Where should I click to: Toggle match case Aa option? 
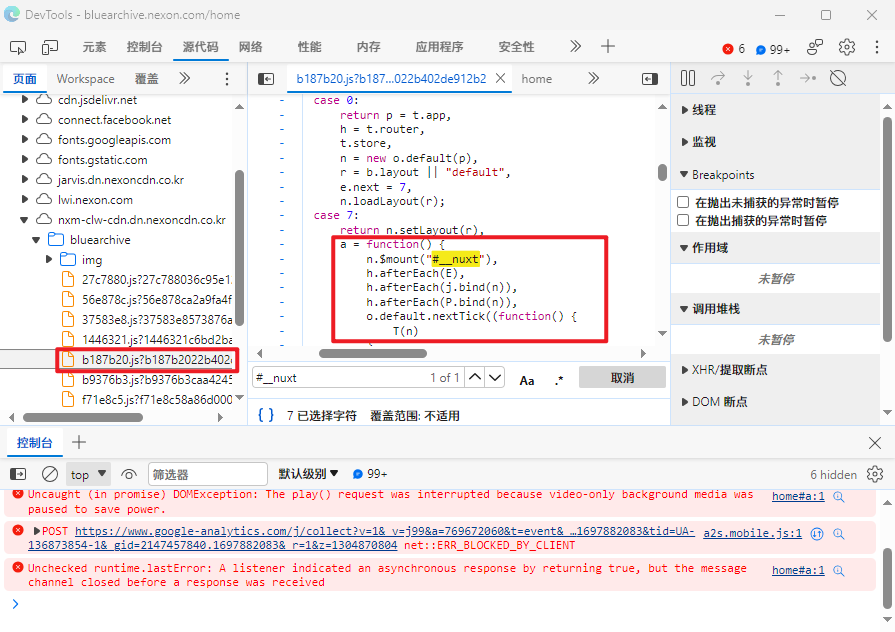pos(527,379)
